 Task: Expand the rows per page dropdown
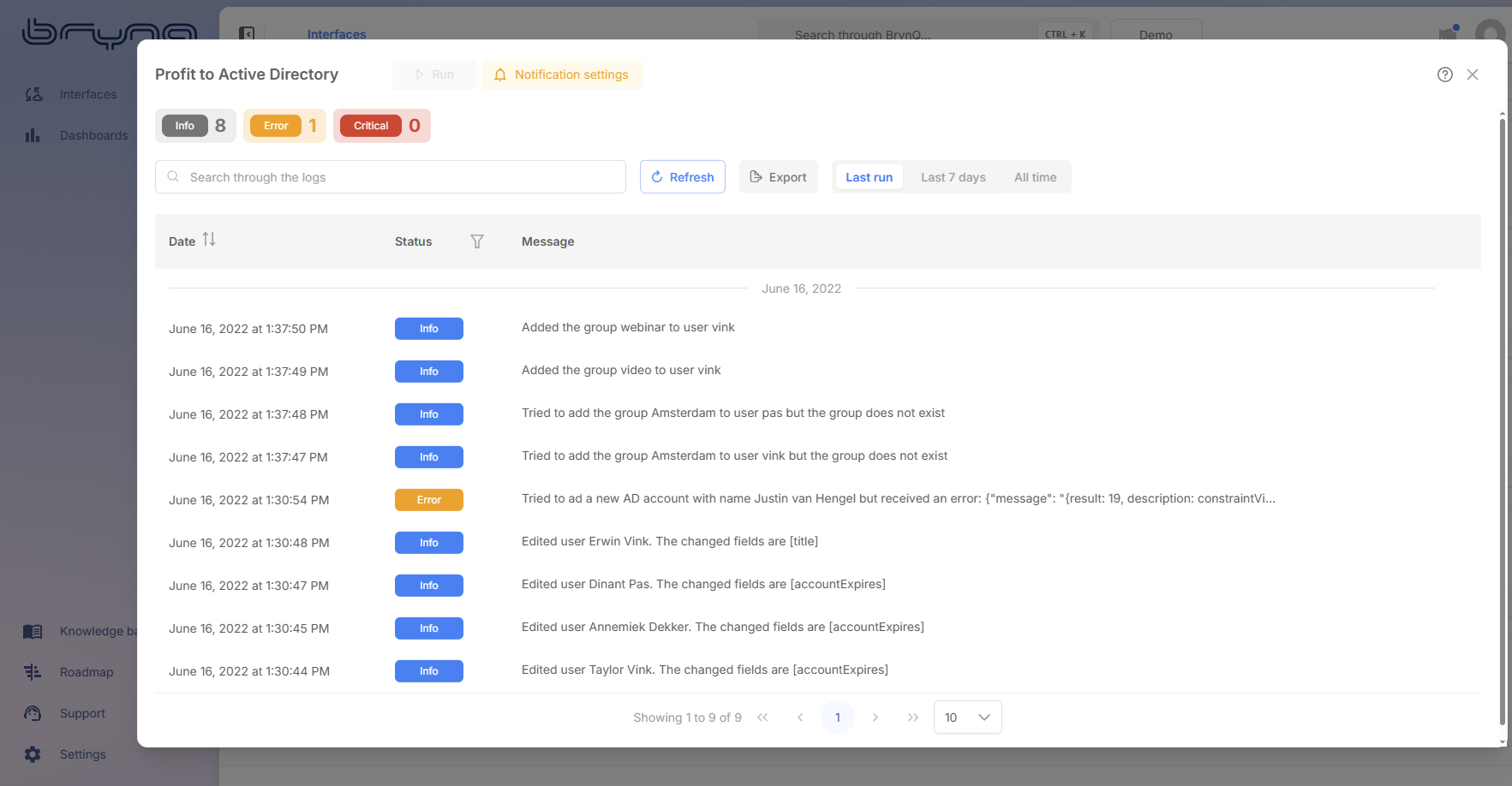967,718
